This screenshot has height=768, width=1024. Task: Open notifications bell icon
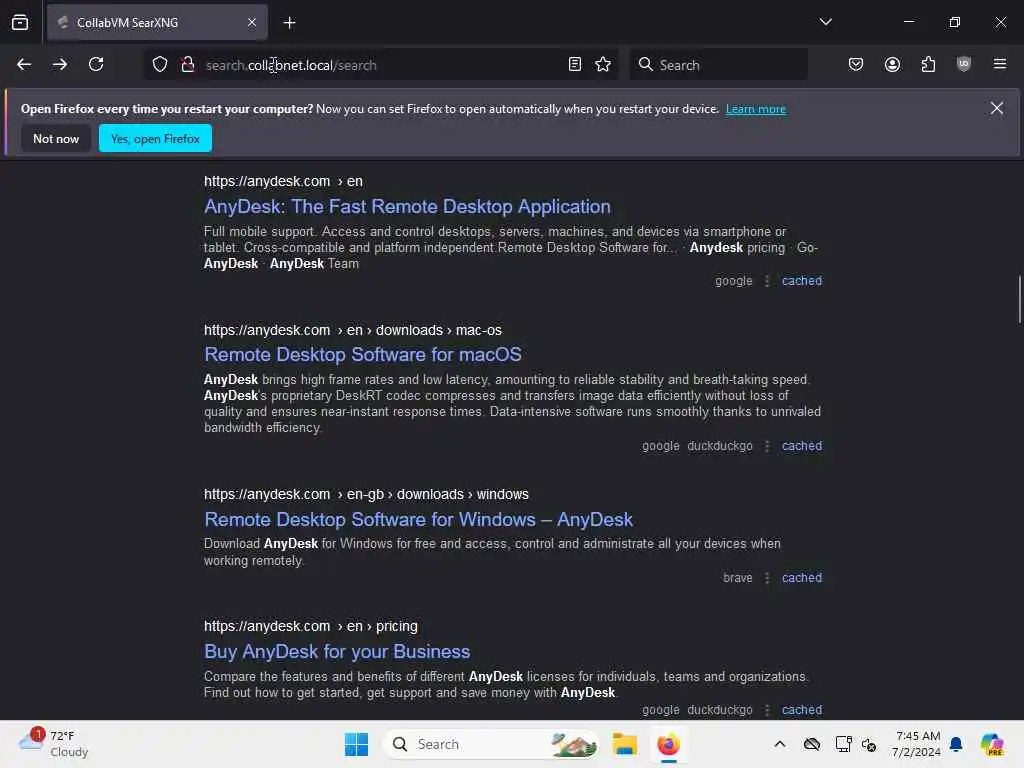pos(956,744)
